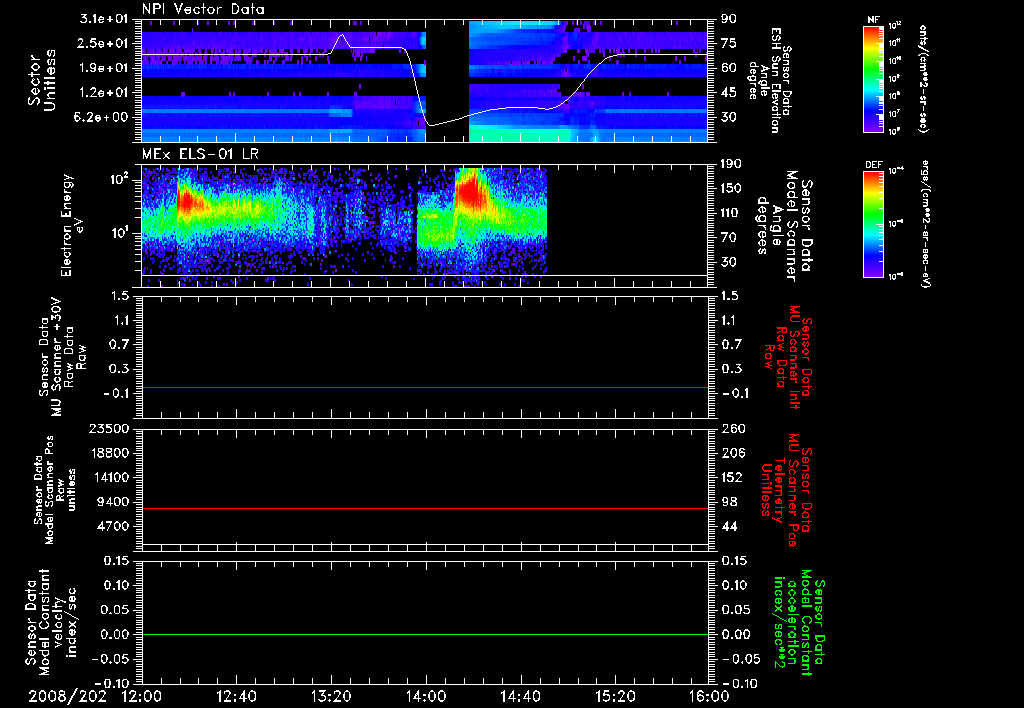Click the NF scale units 'cnts/(cm**2-sr-sec)'

click(x=923, y=79)
